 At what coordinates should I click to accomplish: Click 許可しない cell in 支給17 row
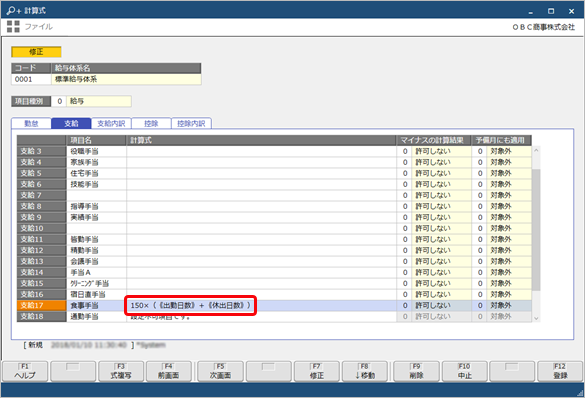[441, 305]
